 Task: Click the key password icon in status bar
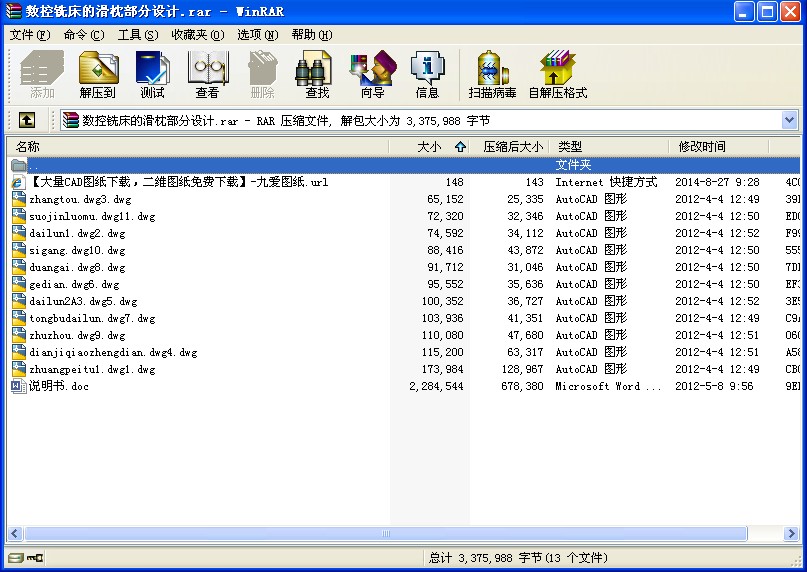[x=35, y=558]
